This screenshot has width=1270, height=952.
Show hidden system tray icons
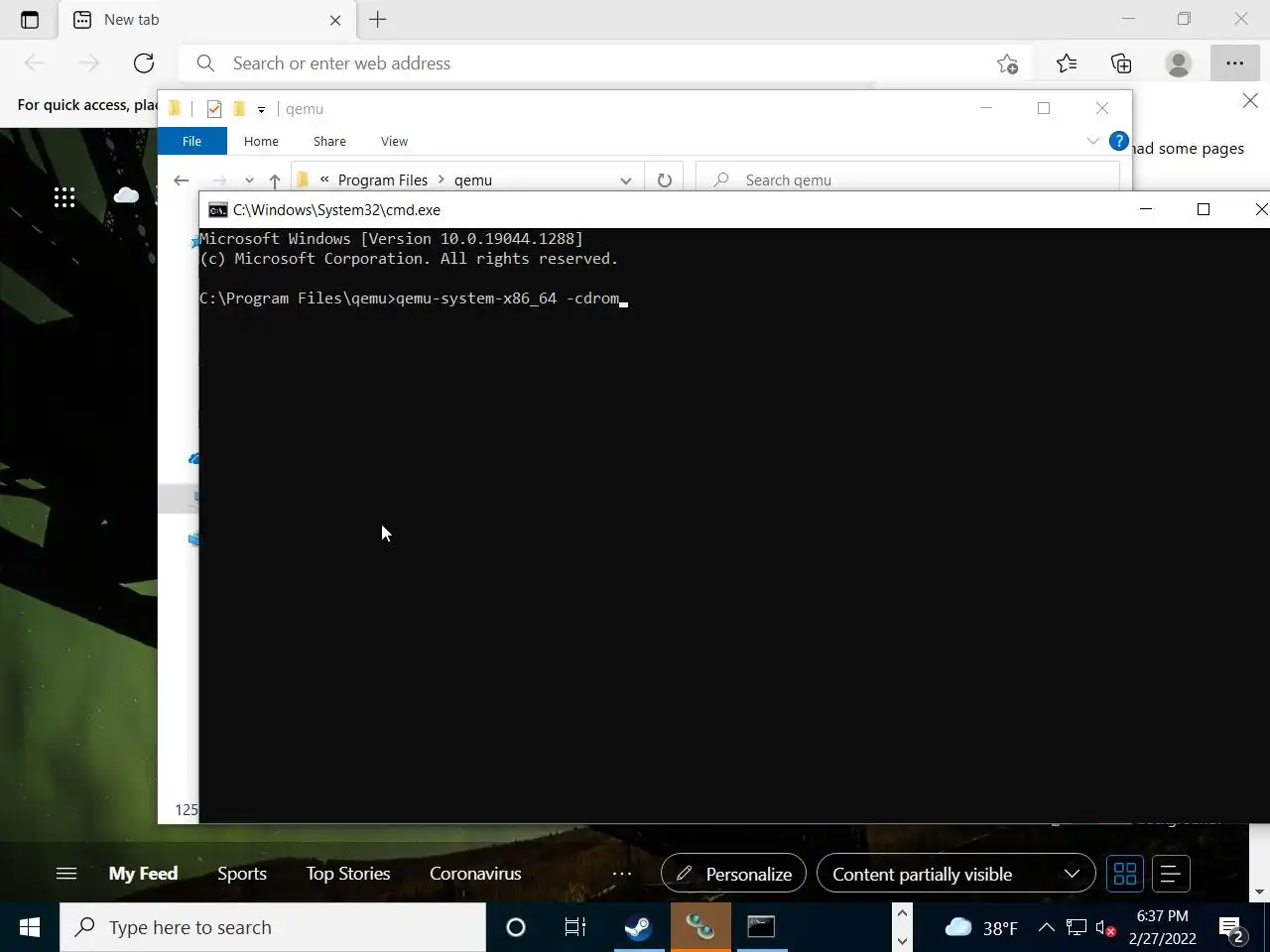1046,927
